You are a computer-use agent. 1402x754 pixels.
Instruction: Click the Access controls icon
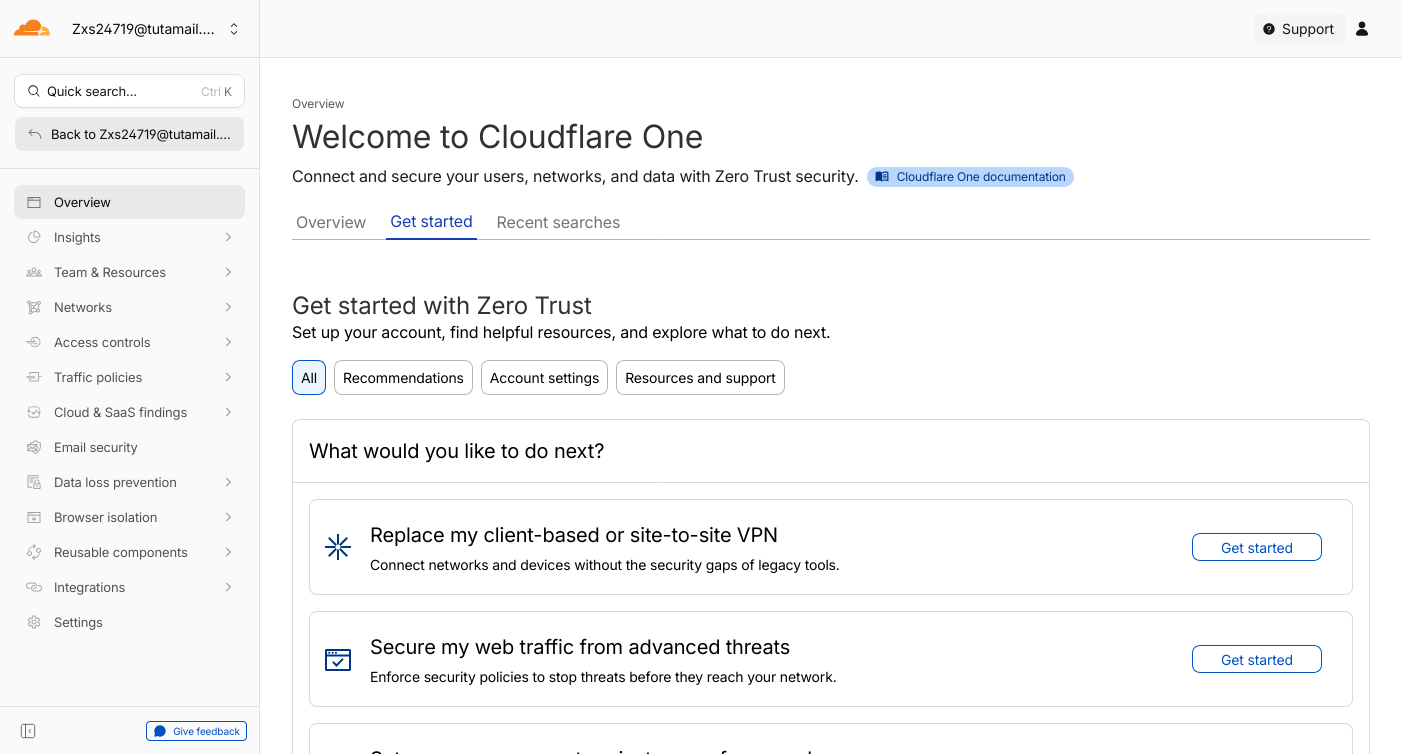[x=34, y=342]
